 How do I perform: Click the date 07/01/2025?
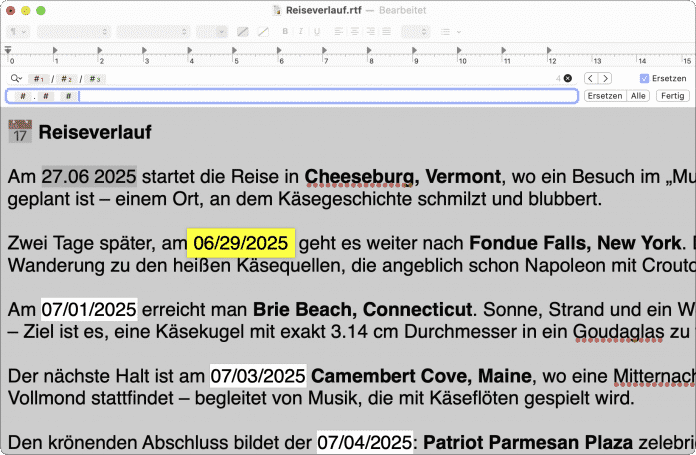point(89,309)
